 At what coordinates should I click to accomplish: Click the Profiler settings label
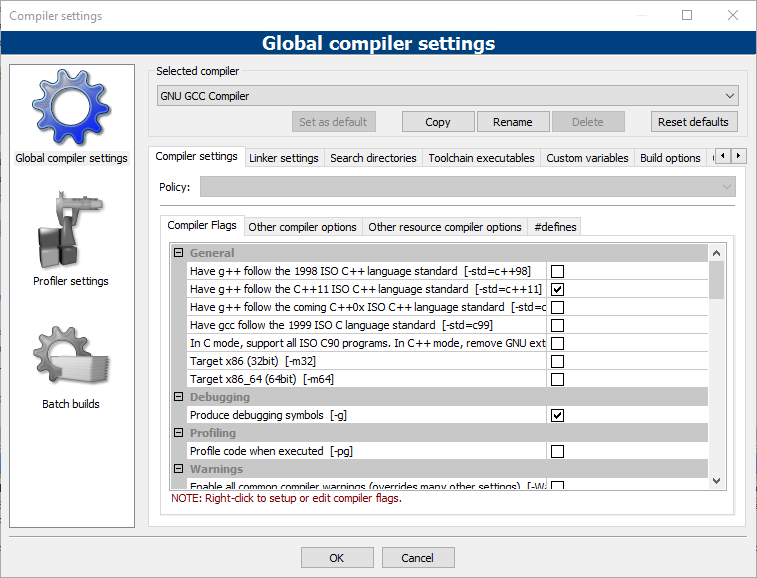pos(70,281)
